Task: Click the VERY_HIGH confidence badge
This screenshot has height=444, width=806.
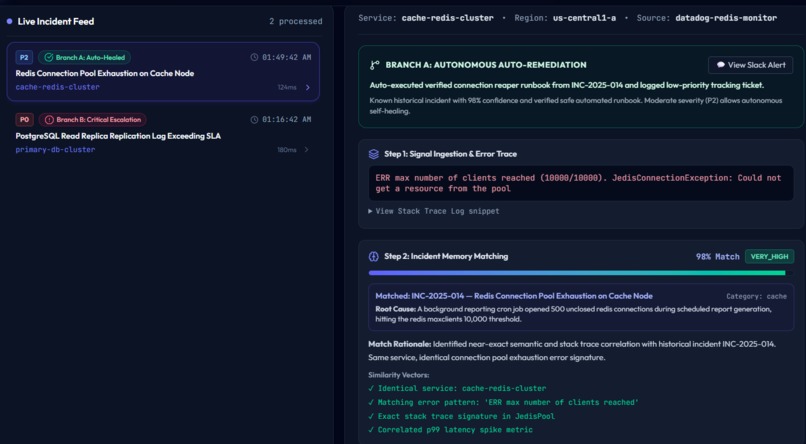Action: [769, 256]
